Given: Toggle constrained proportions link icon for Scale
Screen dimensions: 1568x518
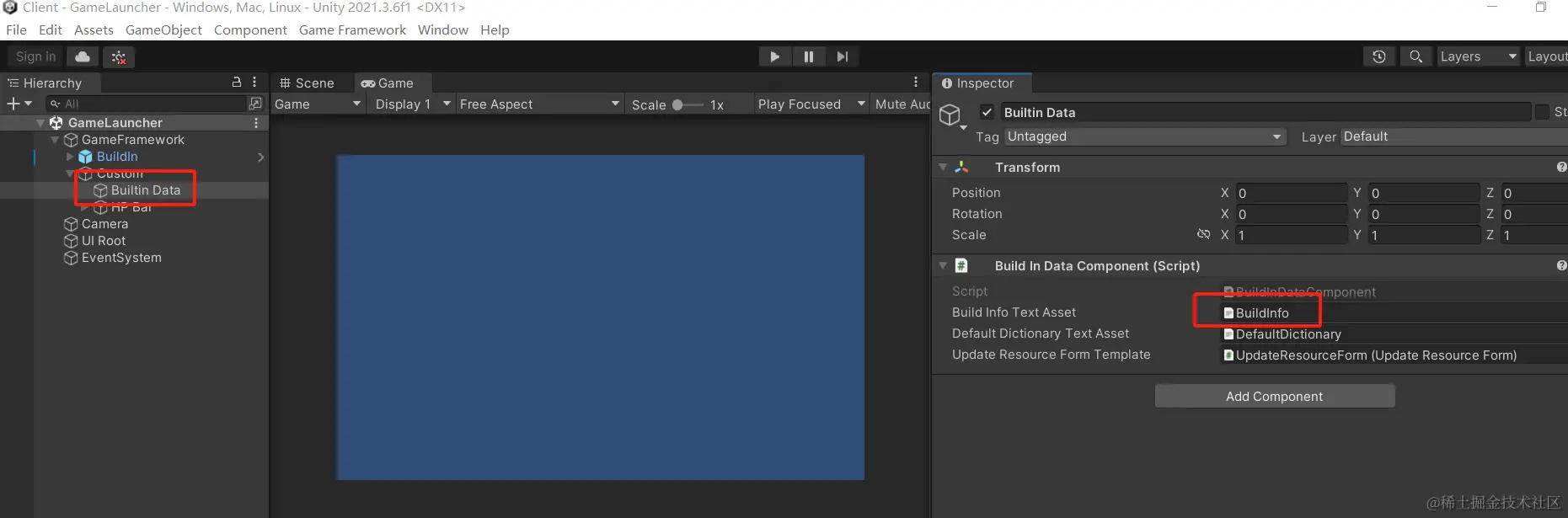Looking at the screenshot, I should point(1203,234).
